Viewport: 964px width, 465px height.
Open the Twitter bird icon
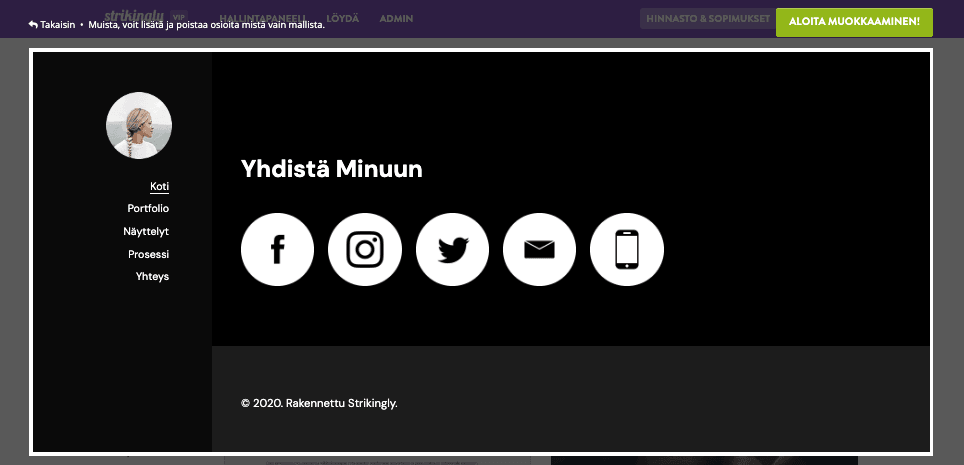pyautogui.click(x=452, y=250)
